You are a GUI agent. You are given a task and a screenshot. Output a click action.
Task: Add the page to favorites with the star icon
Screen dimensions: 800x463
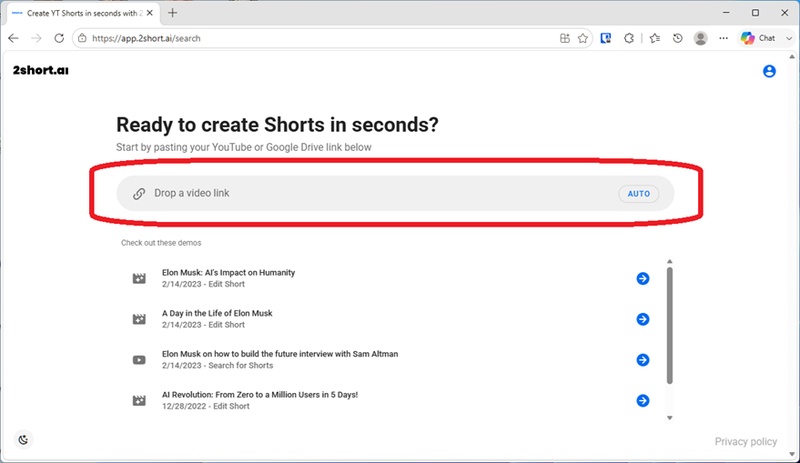click(x=583, y=38)
